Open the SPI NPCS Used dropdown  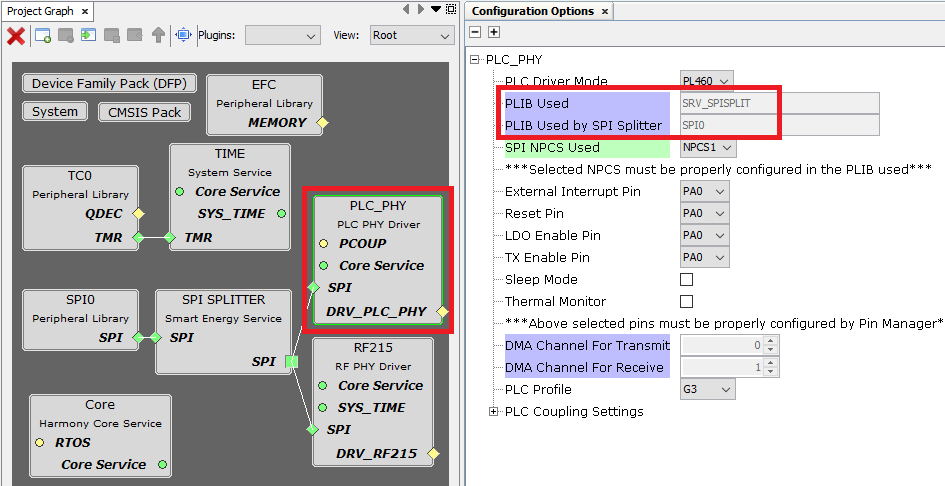[x=708, y=148]
